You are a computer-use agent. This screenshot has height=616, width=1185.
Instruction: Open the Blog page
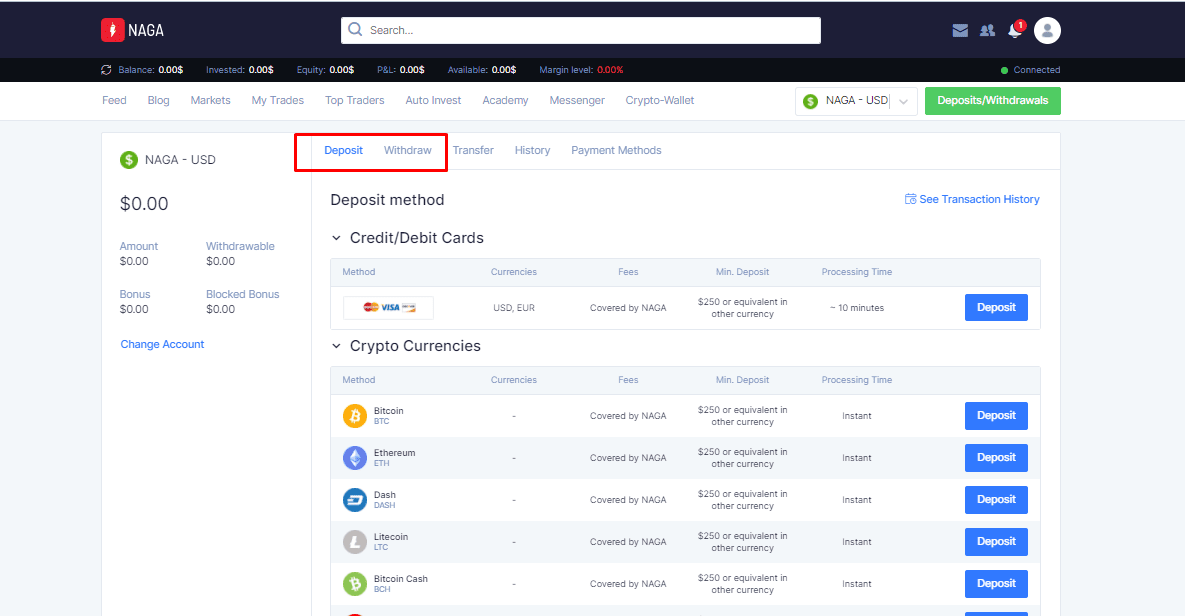click(159, 101)
